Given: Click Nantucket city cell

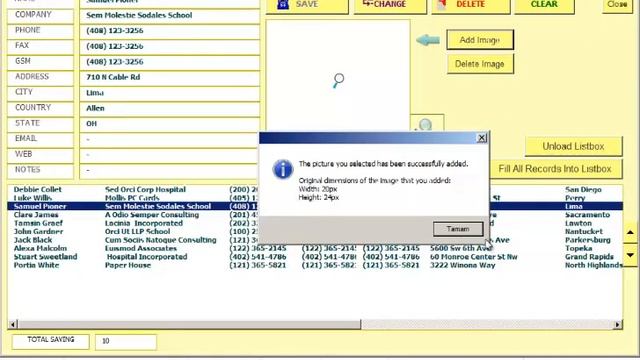Looking at the screenshot, I should pos(584,231).
